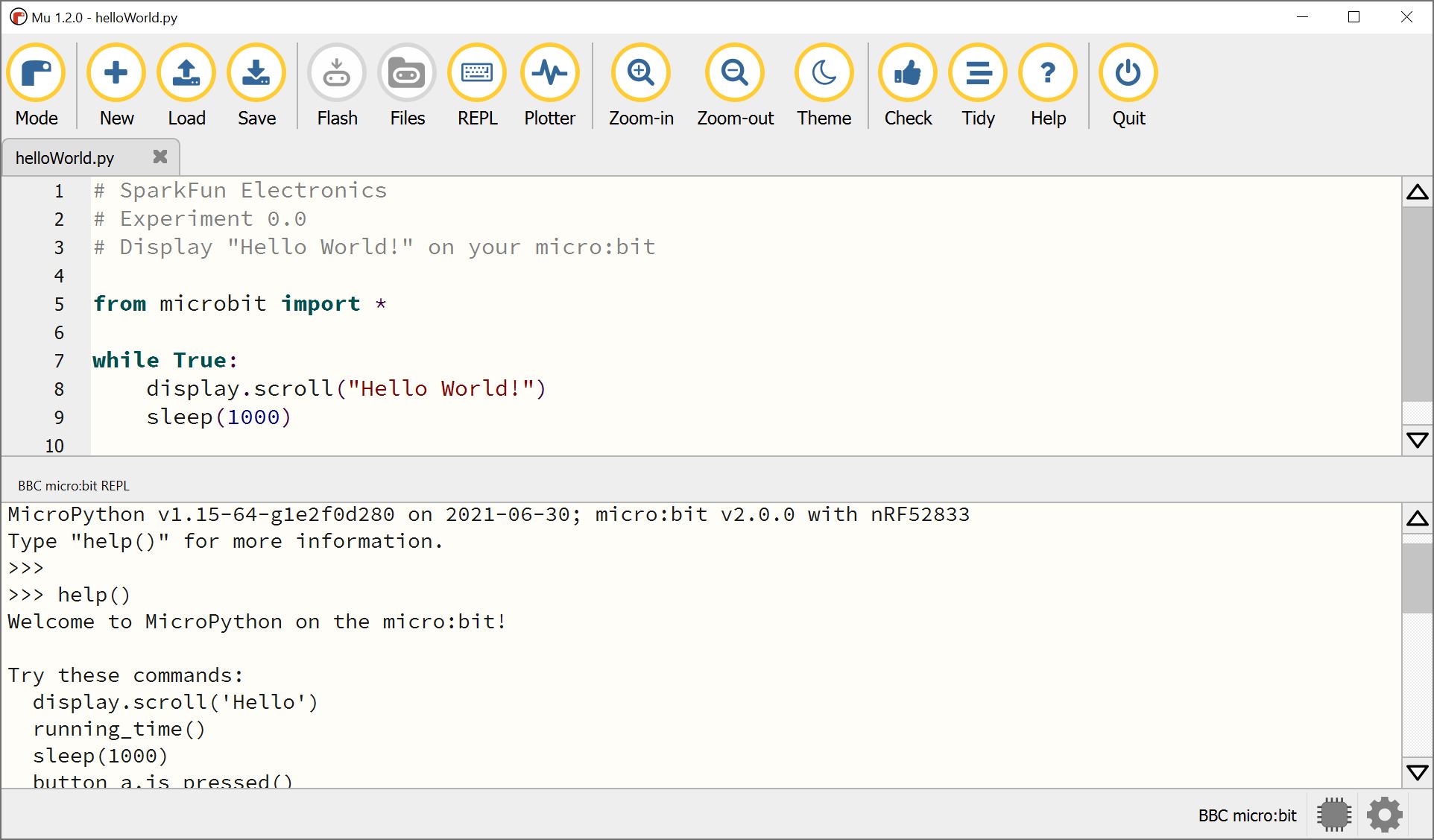Close the helloWorld.py tab
Screen dimensions: 1434x840
(159, 157)
